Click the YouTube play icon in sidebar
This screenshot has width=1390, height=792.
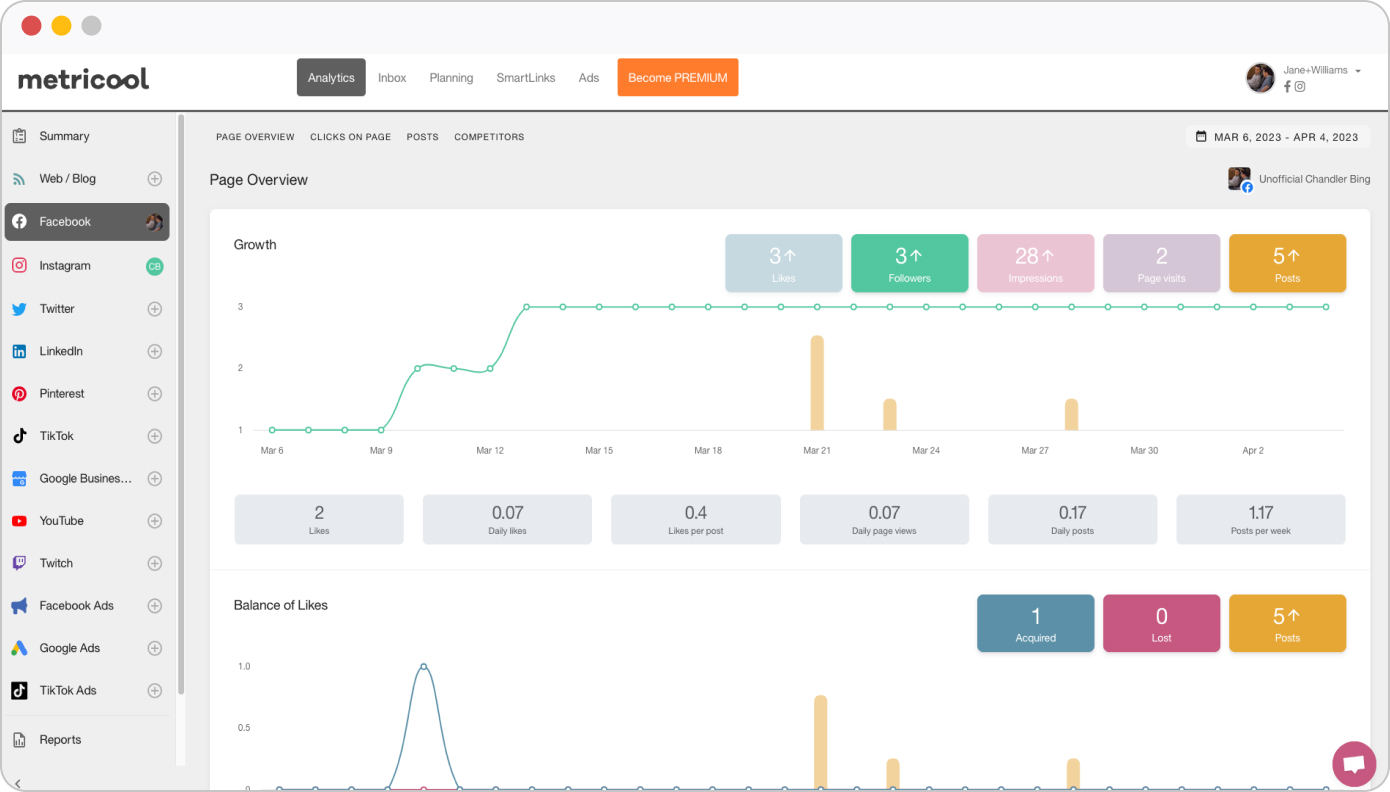point(19,521)
